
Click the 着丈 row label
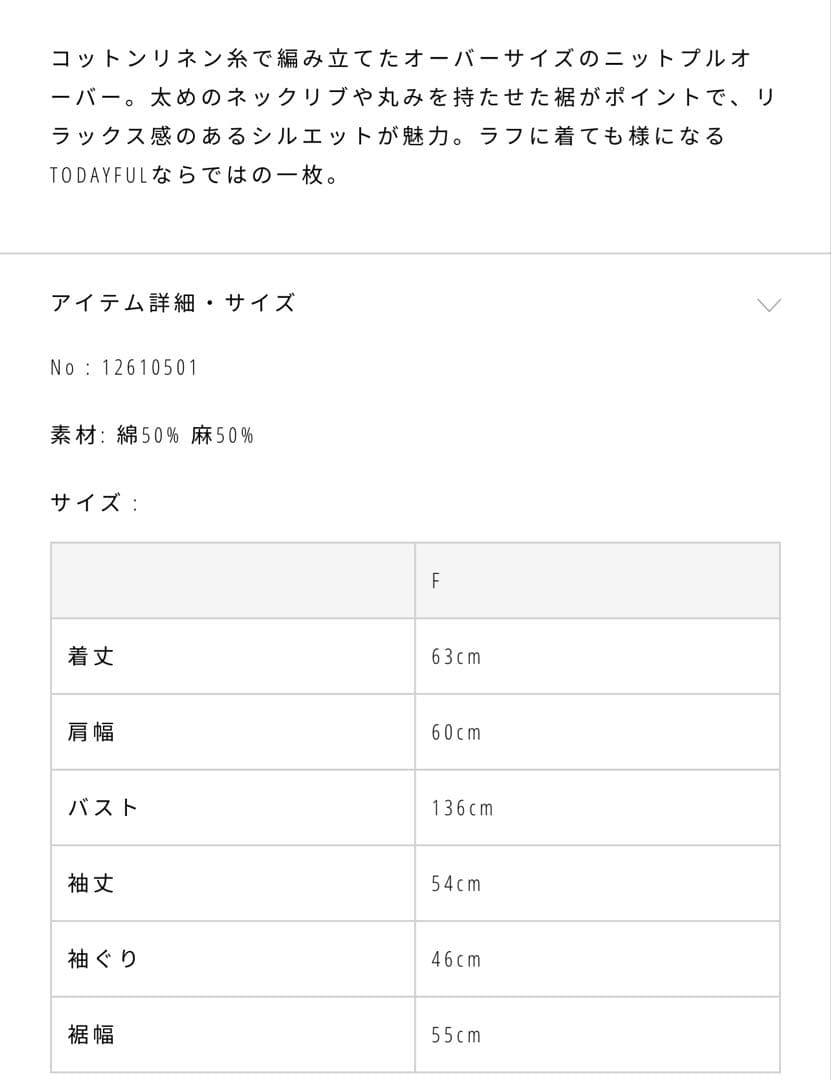click(91, 657)
